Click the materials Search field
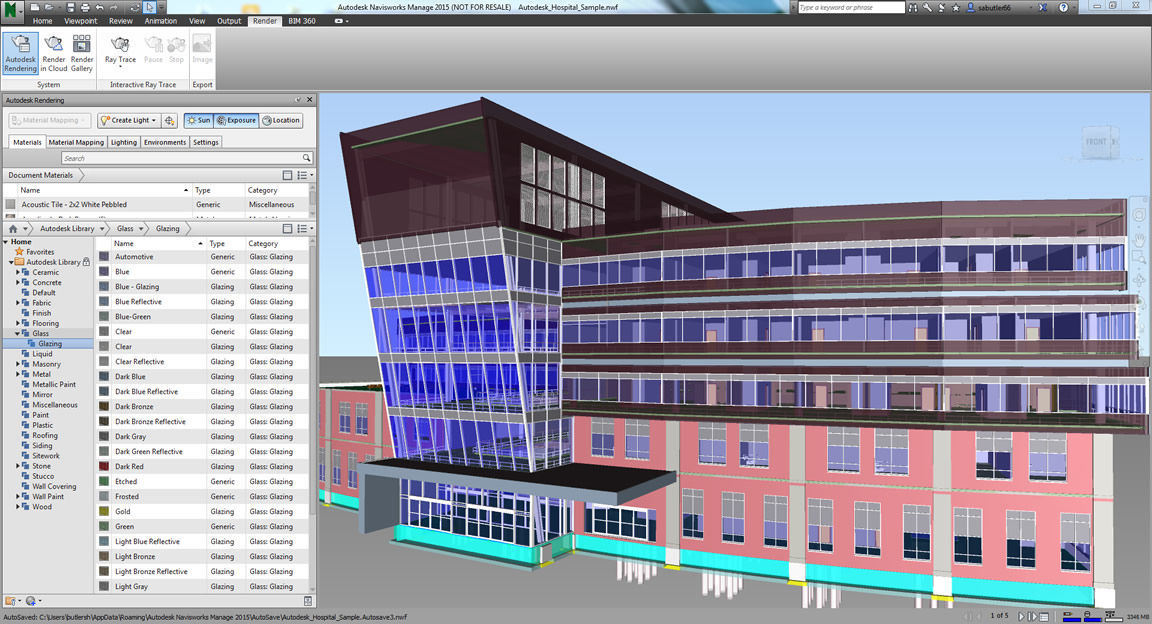The width and height of the screenshot is (1152, 624). 185,158
